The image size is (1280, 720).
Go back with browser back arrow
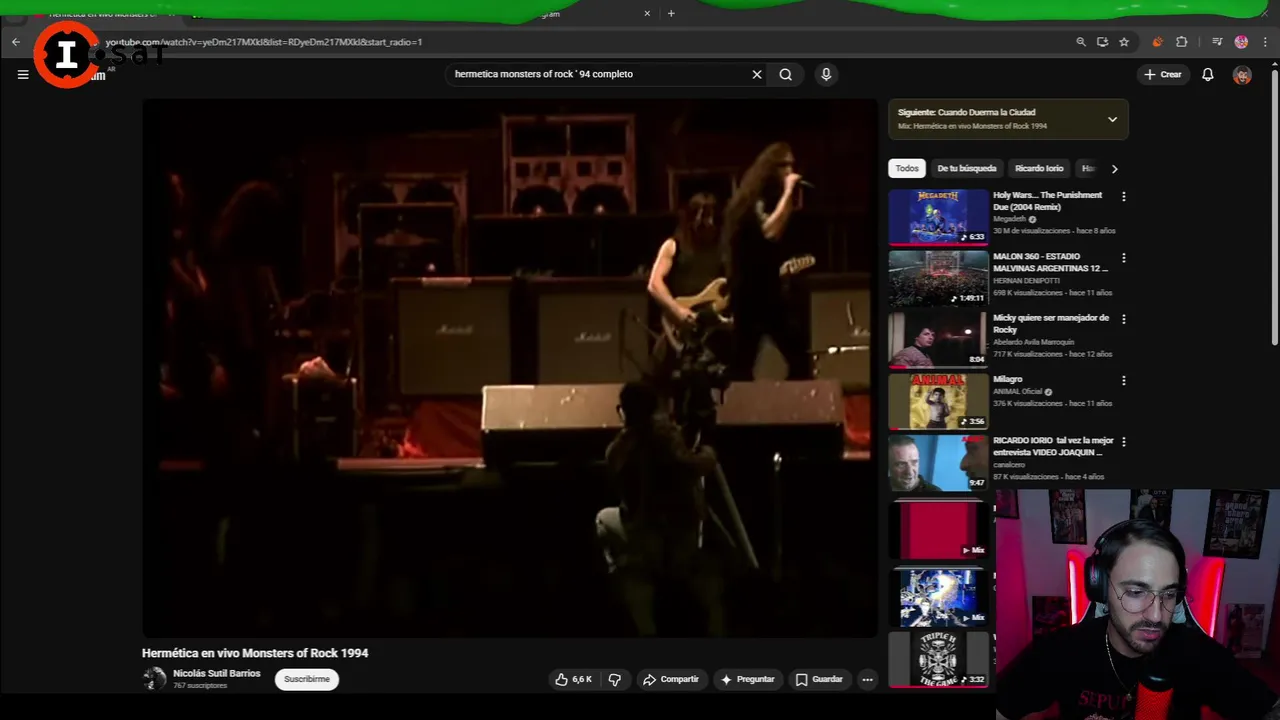(x=16, y=42)
